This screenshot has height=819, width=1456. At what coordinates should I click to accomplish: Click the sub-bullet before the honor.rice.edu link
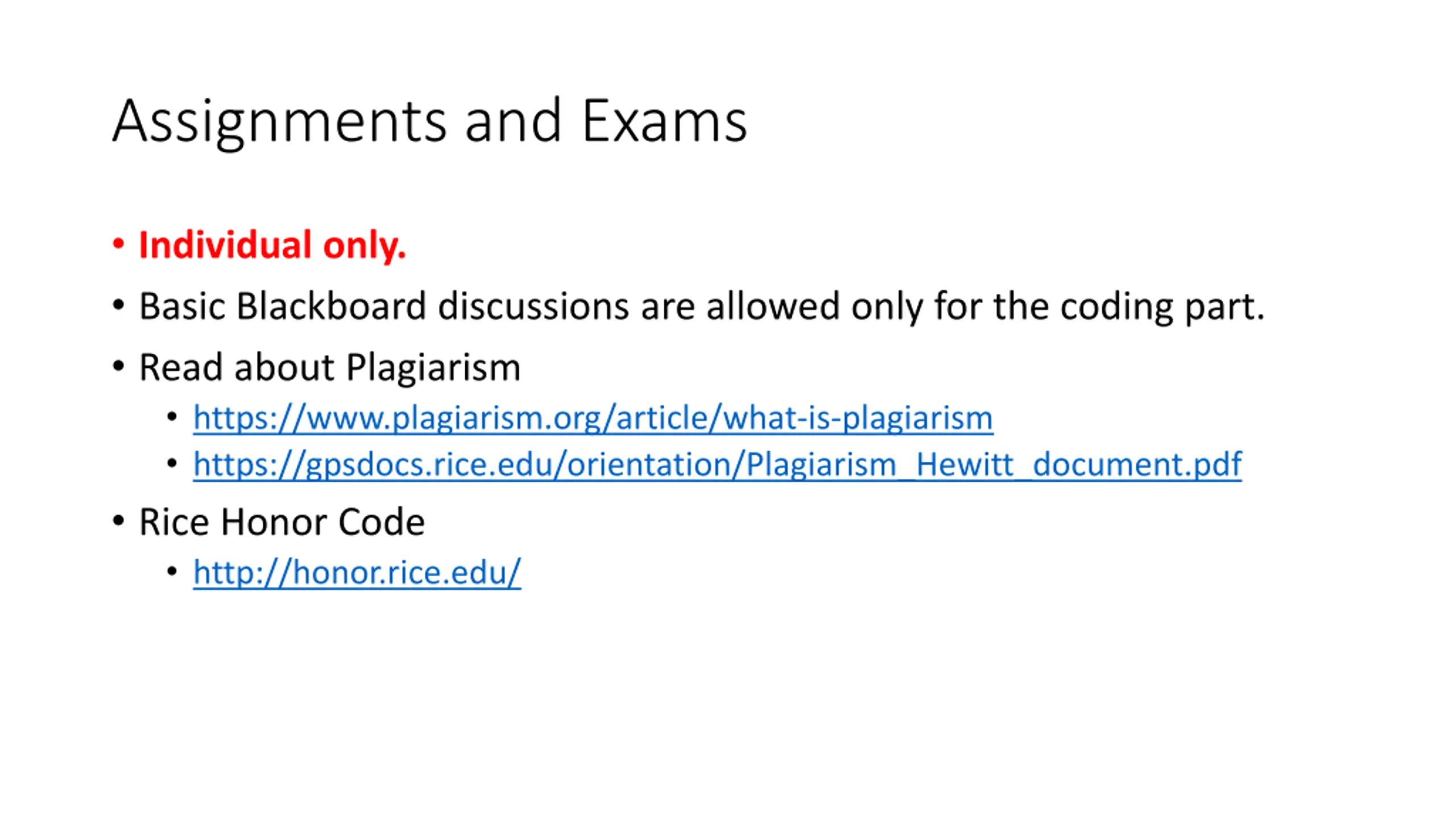172,571
